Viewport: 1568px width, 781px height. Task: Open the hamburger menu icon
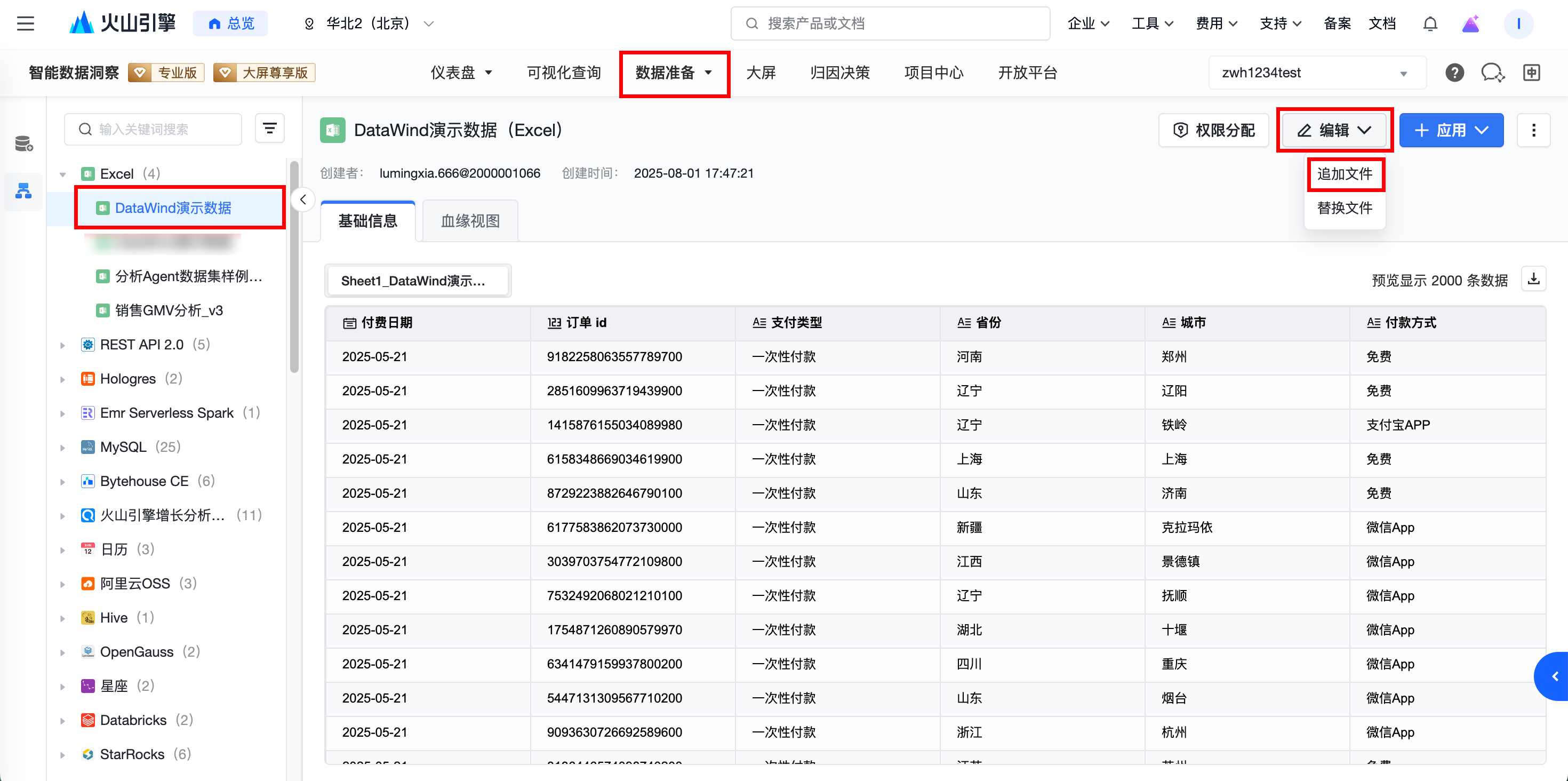point(26,24)
